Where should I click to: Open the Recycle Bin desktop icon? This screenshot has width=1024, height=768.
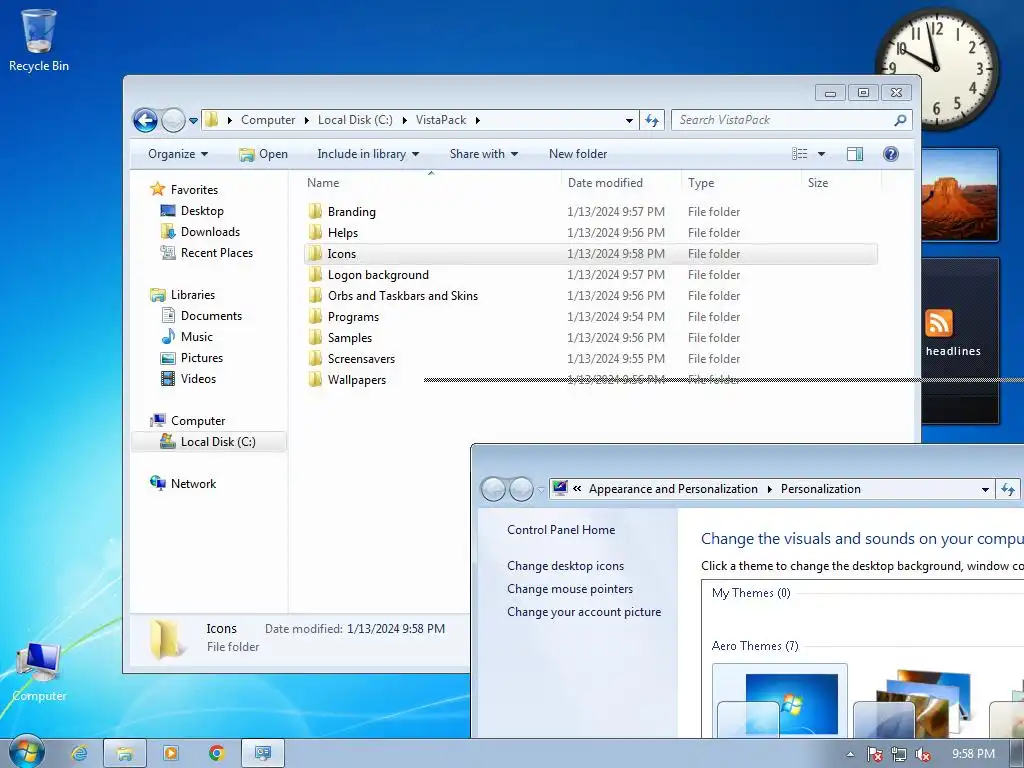click(x=39, y=40)
